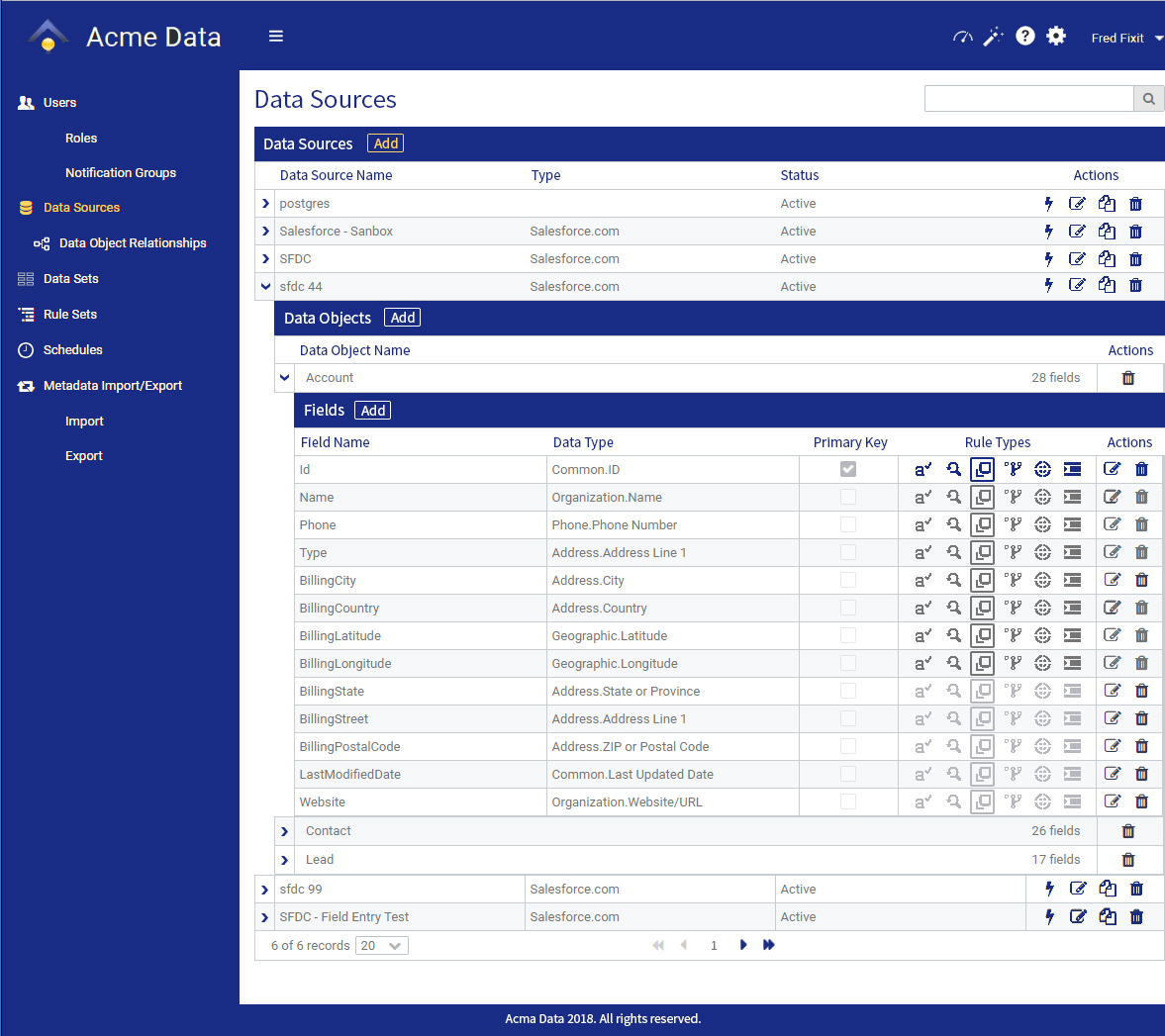Viewport: 1165px width, 1036px height.
Task: Delete the sfdc 99 data source
Action: pos(1136,890)
